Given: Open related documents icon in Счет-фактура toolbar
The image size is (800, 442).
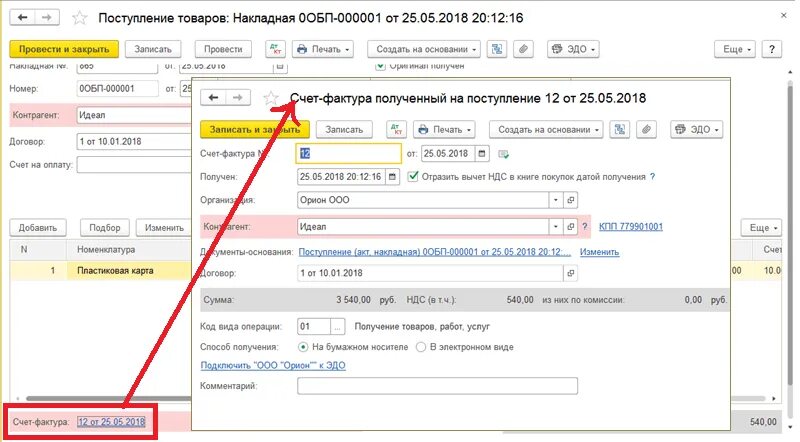Looking at the screenshot, I should click(x=619, y=130).
